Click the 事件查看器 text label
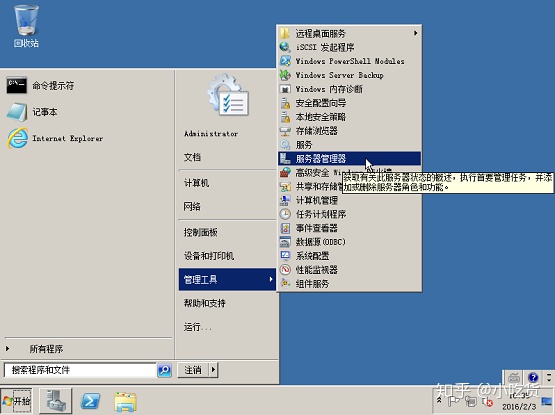The width and height of the screenshot is (555, 415). click(x=316, y=228)
